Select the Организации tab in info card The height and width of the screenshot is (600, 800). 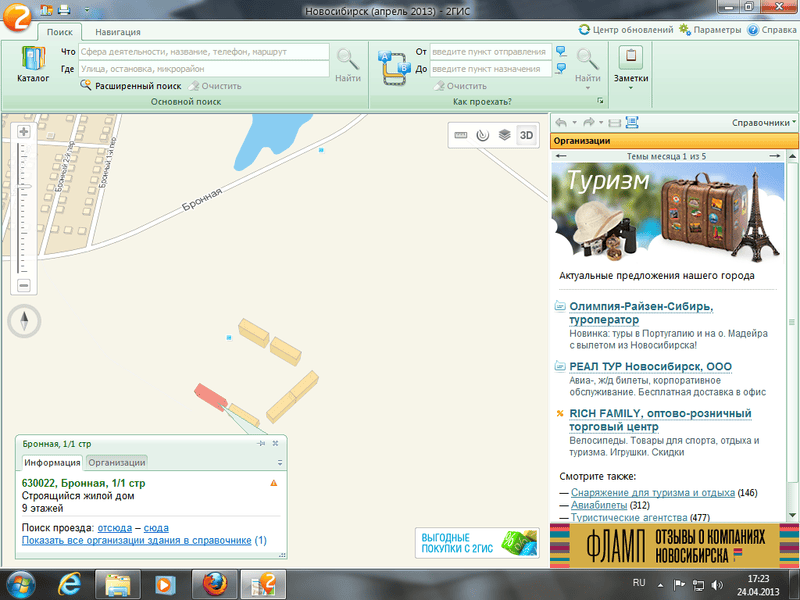point(117,462)
